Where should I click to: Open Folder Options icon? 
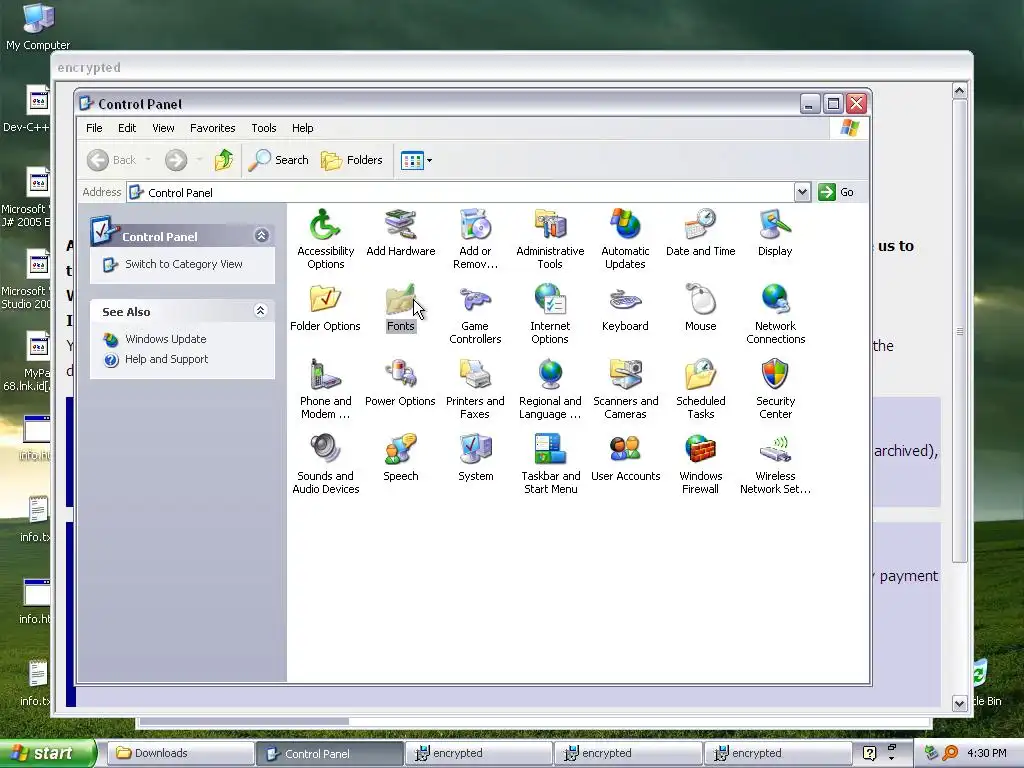(x=325, y=308)
